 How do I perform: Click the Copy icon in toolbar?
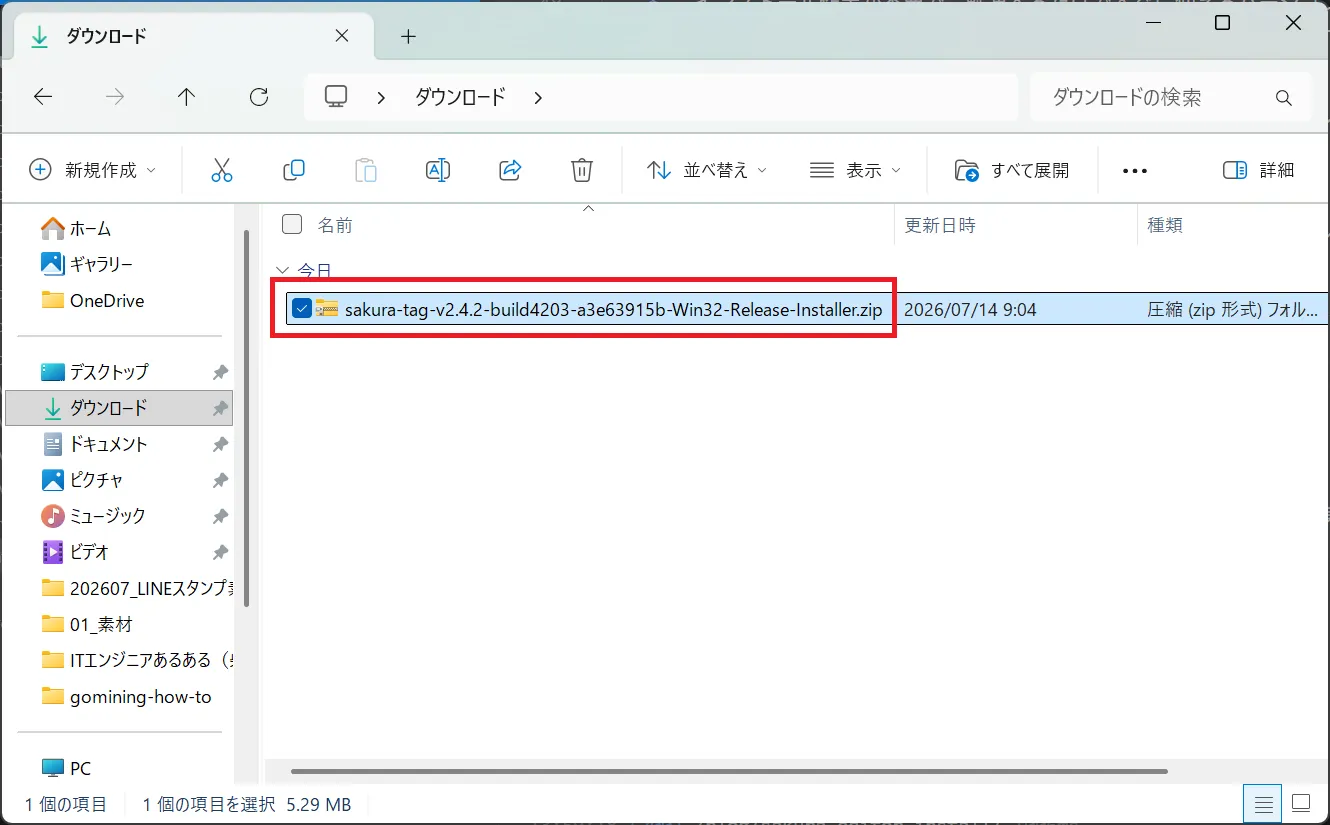294,171
